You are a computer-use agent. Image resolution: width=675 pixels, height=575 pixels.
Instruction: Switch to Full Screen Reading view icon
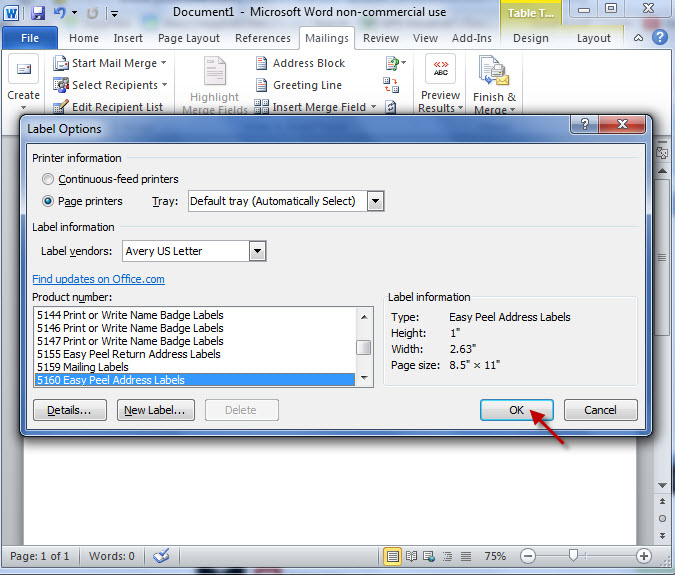[411, 556]
